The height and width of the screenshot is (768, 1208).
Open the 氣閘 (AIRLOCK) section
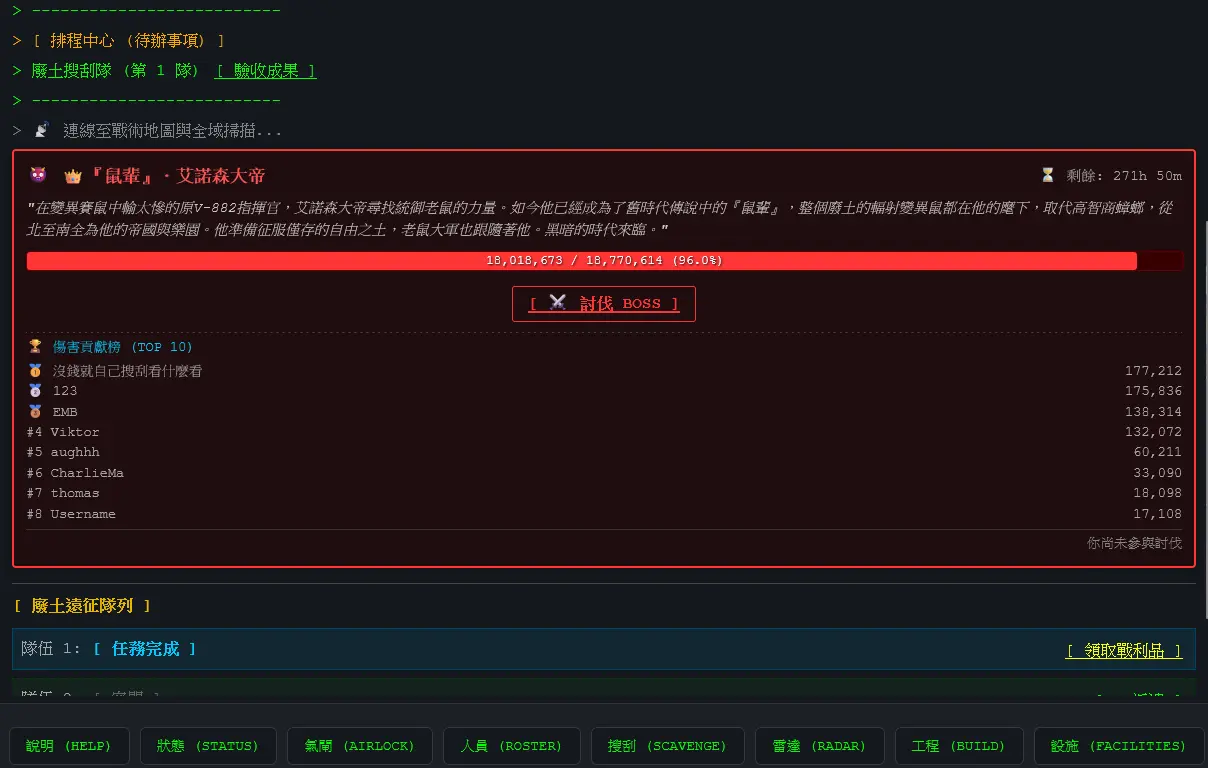pos(360,746)
